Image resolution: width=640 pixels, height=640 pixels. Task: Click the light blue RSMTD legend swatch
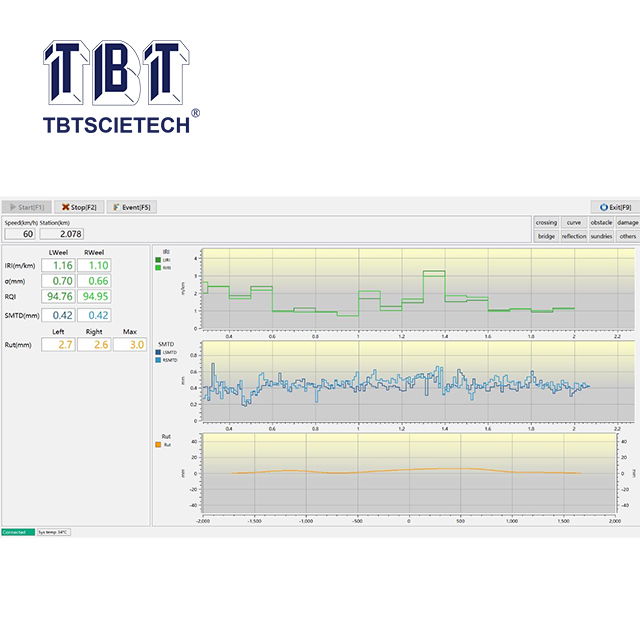157,359
